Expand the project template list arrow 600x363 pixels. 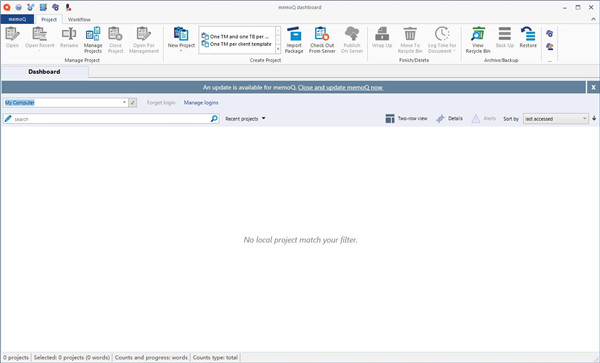click(x=278, y=49)
